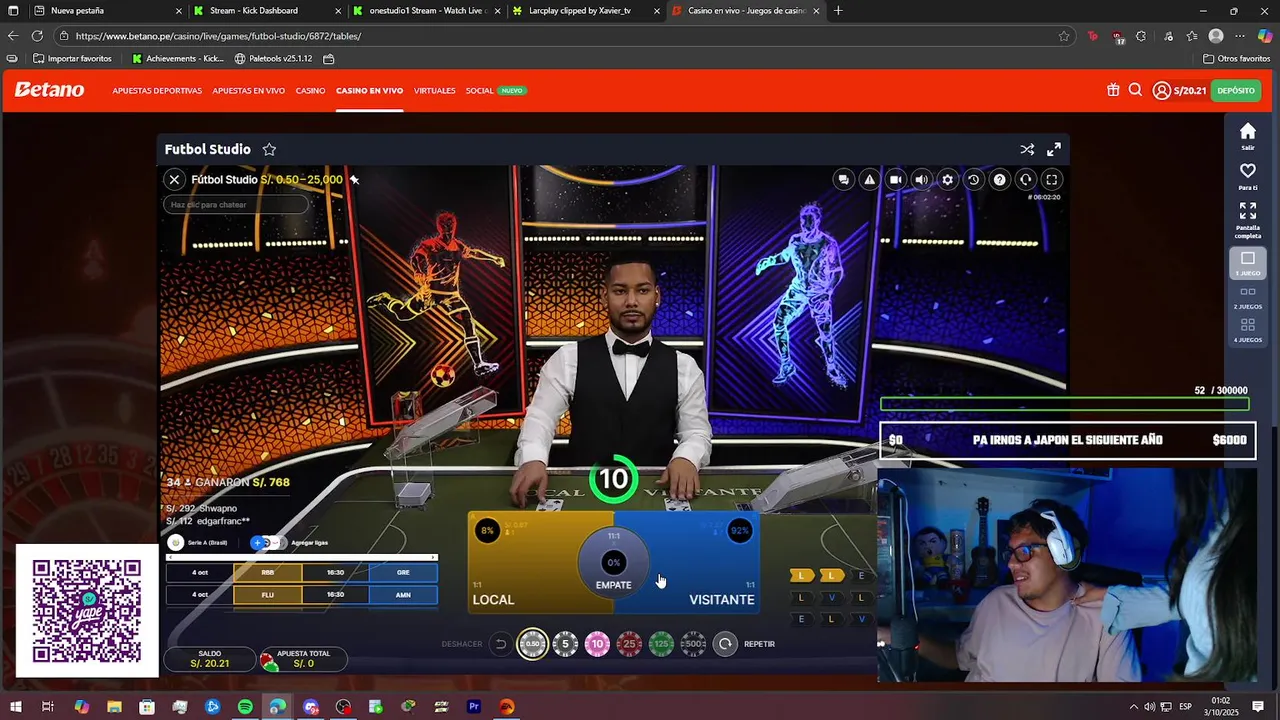Open VIRTUALES menu item
Image resolution: width=1280 pixels, height=720 pixels.
pyautogui.click(x=434, y=91)
